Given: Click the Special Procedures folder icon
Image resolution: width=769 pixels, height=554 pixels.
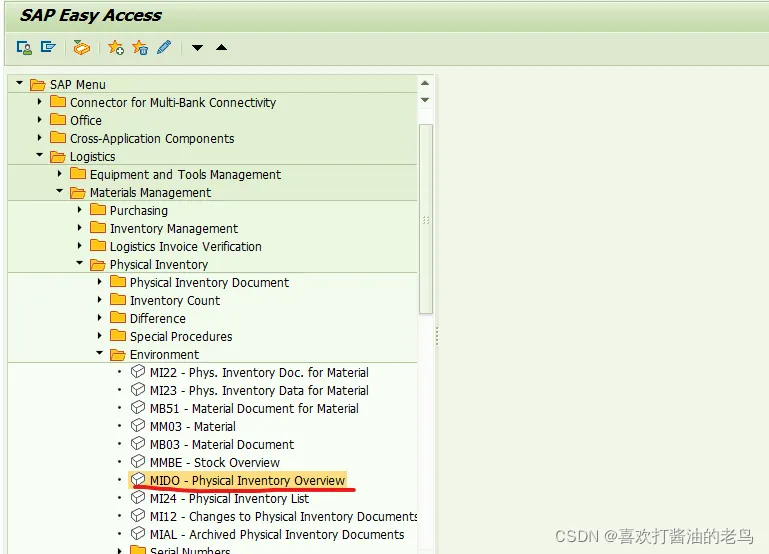Looking at the screenshot, I should [x=118, y=336].
